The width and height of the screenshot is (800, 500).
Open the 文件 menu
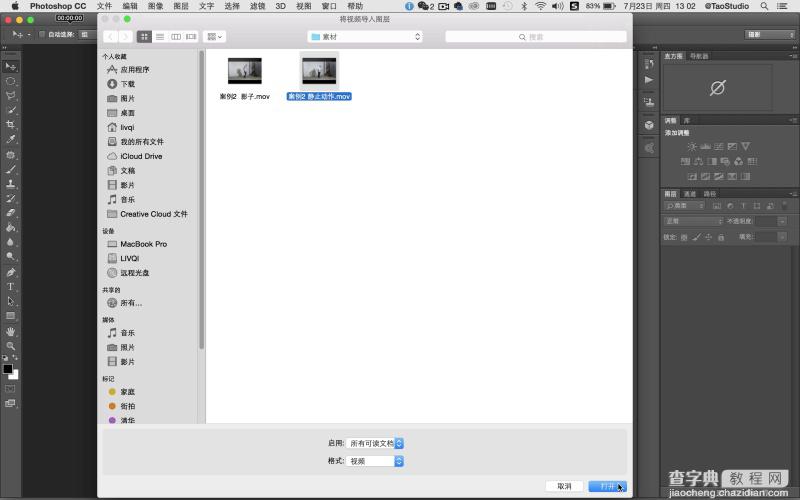104,6
